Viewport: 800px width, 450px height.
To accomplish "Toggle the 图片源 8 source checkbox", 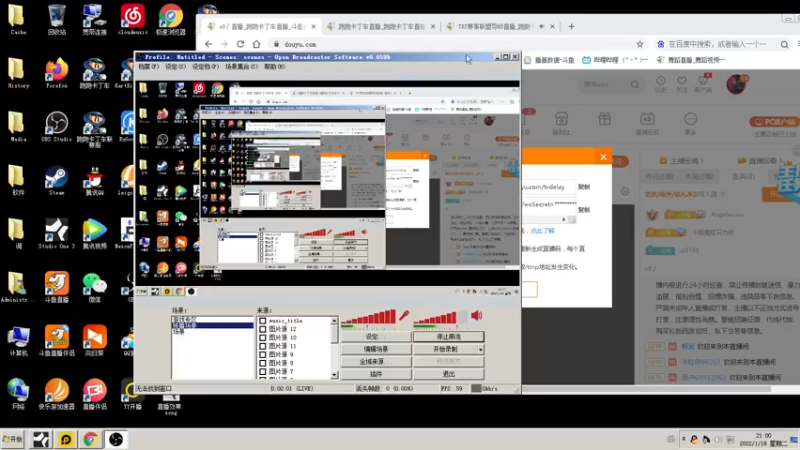I will (263, 363).
